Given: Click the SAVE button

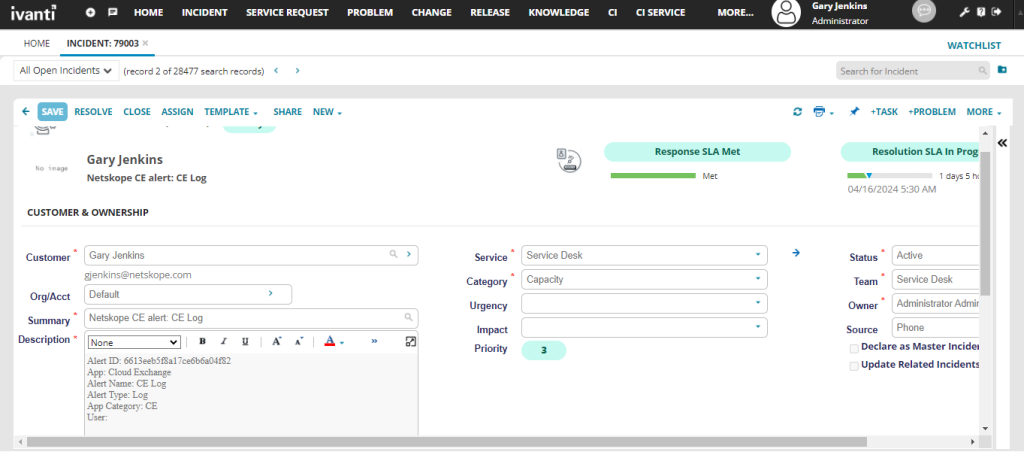Looking at the screenshot, I should coord(52,112).
